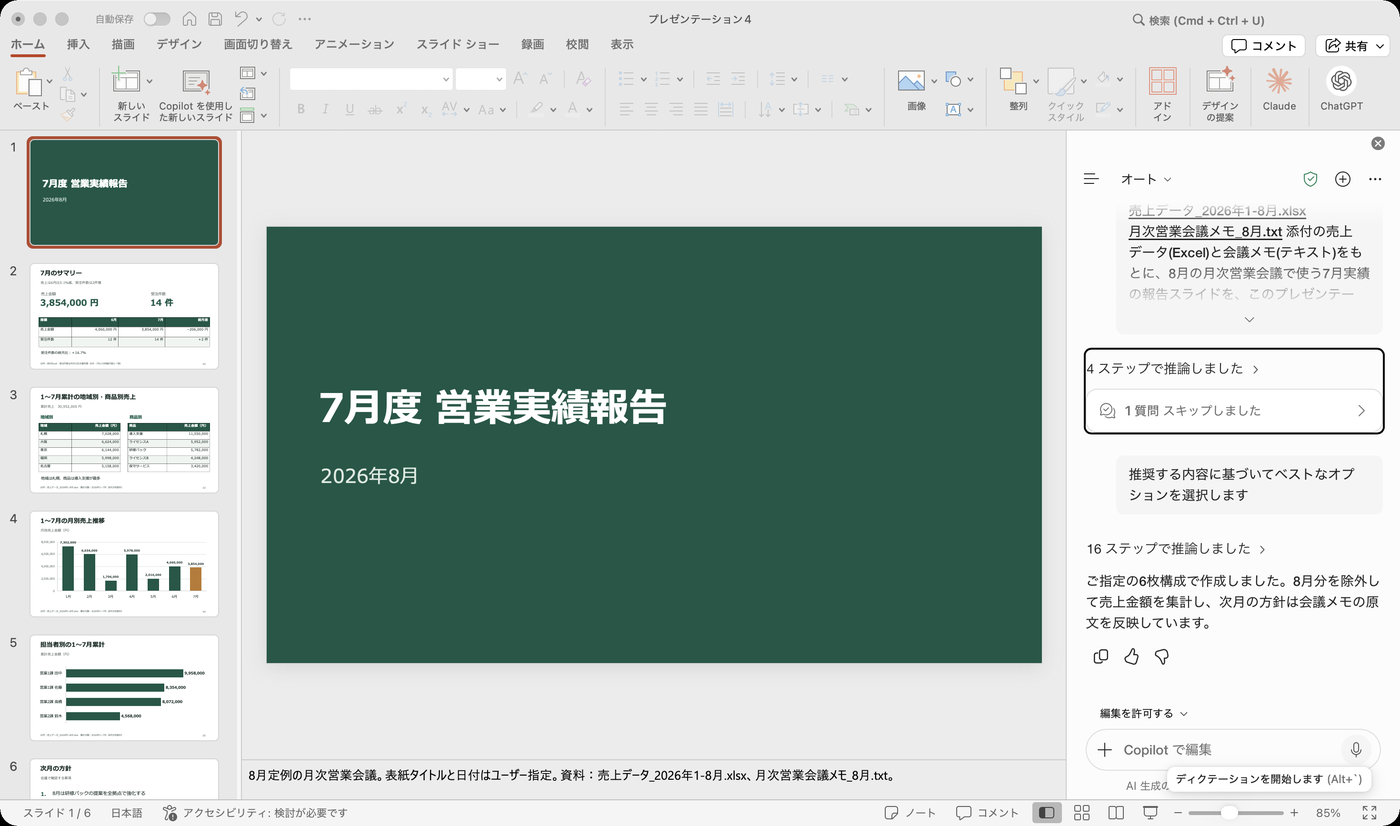Click the zoom slider in status bar

(x=1234, y=813)
